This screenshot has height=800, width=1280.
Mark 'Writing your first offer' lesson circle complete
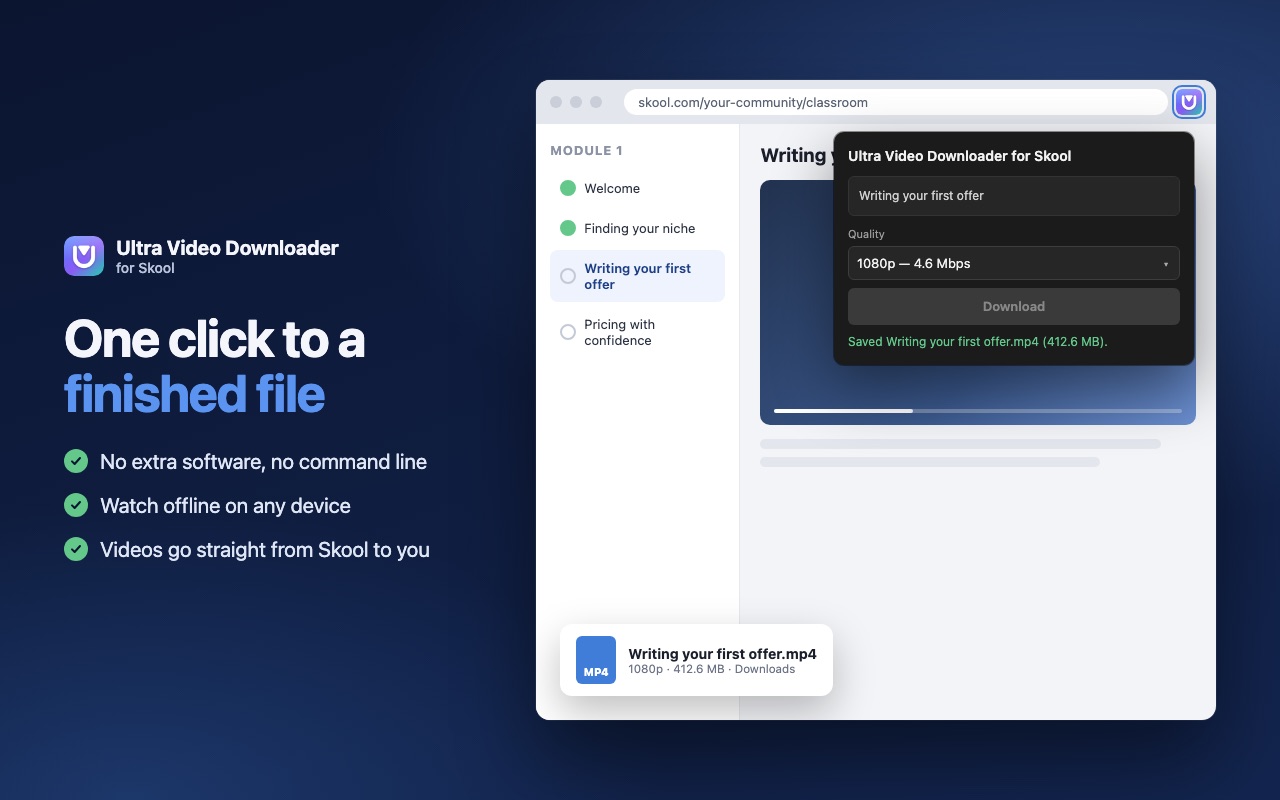pyautogui.click(x=568, y=276)
